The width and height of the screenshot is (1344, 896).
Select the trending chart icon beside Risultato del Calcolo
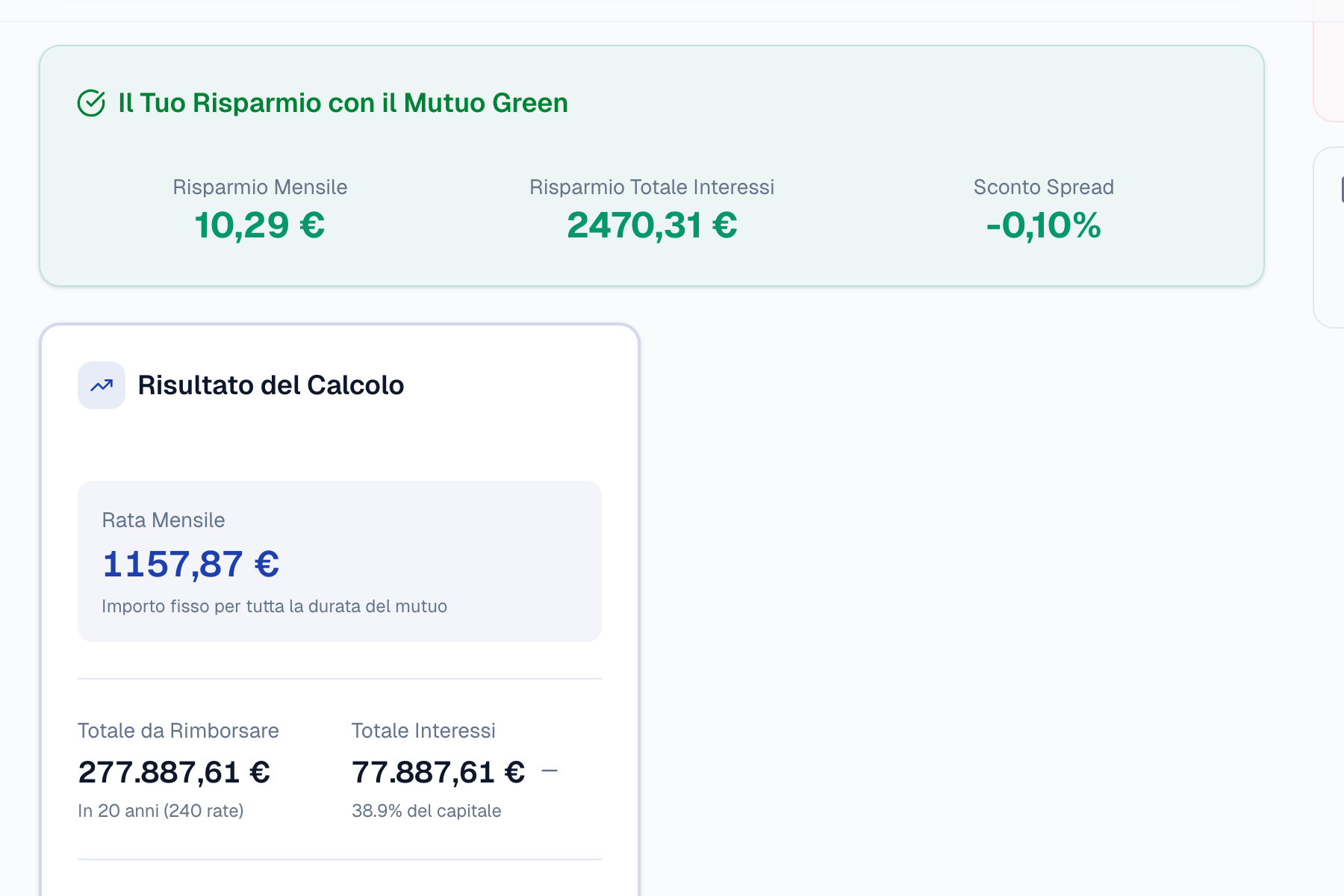100,385
